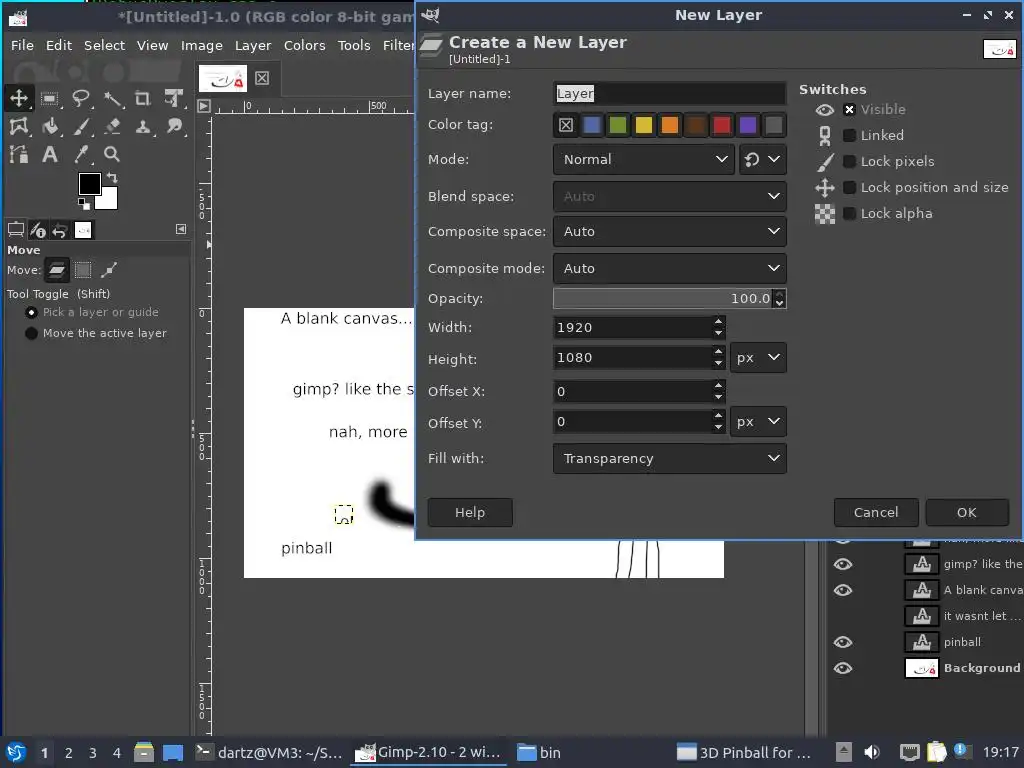Pick the red color tag
The width and height of the screenshot is (1024, 768).
point(722,125)
